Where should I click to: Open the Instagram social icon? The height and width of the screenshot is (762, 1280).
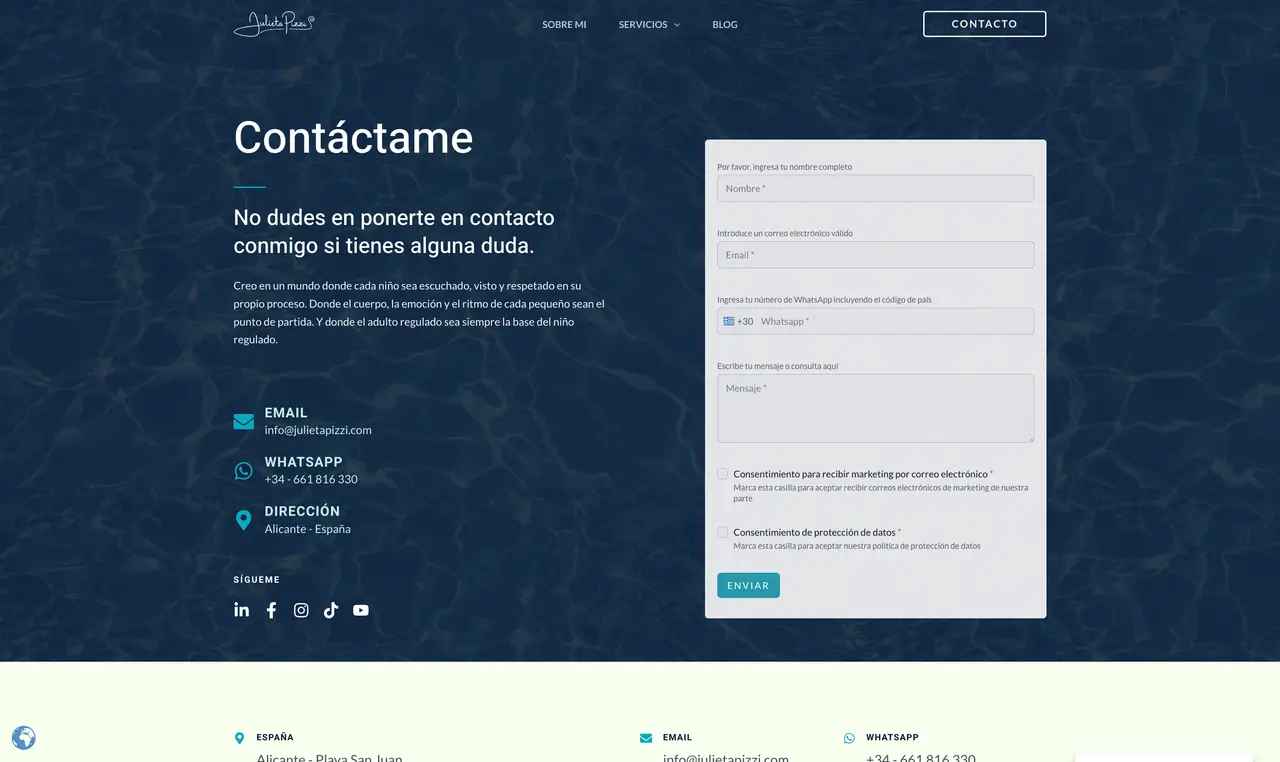tap(301, 610)
